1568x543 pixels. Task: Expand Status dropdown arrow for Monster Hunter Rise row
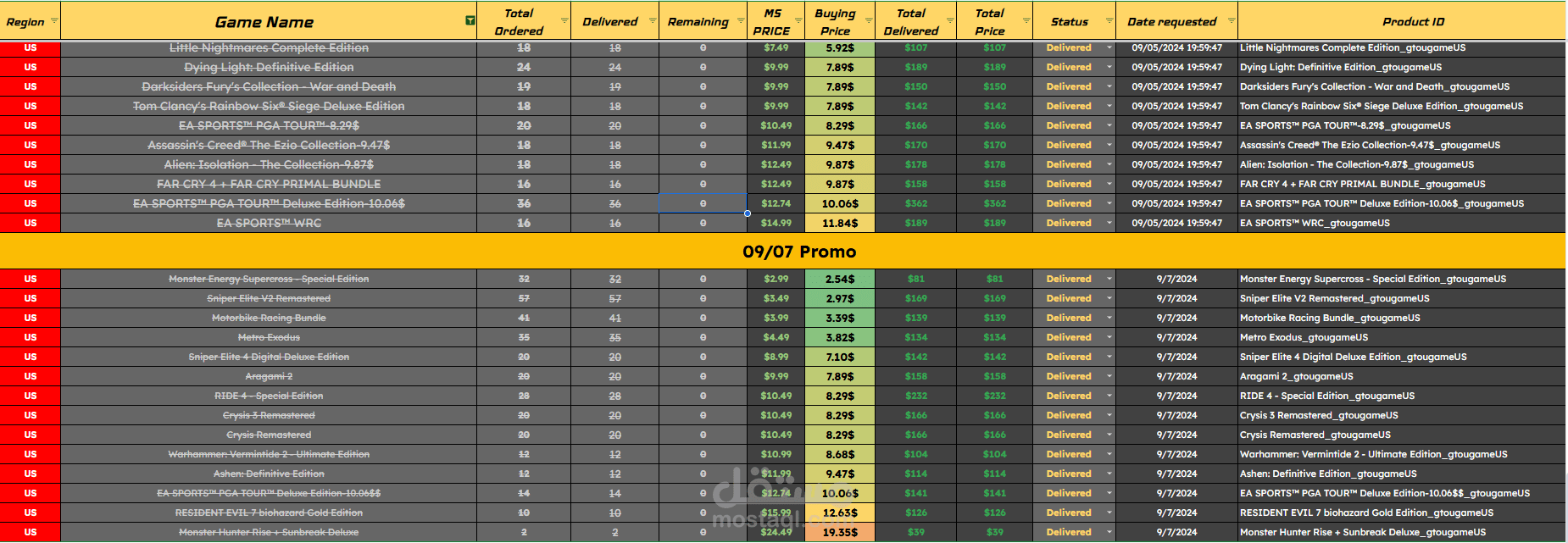coord(1109,532)
